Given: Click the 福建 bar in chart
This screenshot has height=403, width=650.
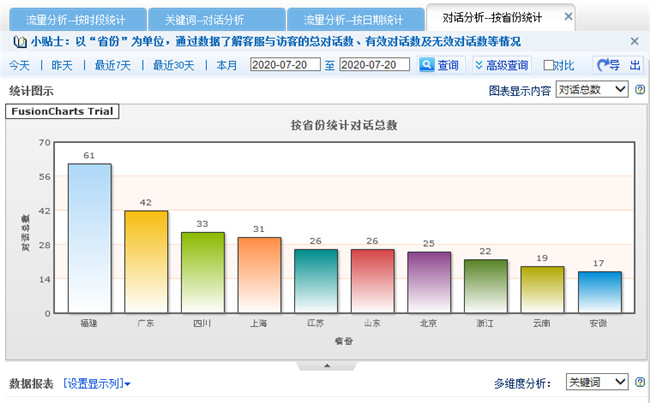Looking at the screenshot, I should (x=89, y=238).
